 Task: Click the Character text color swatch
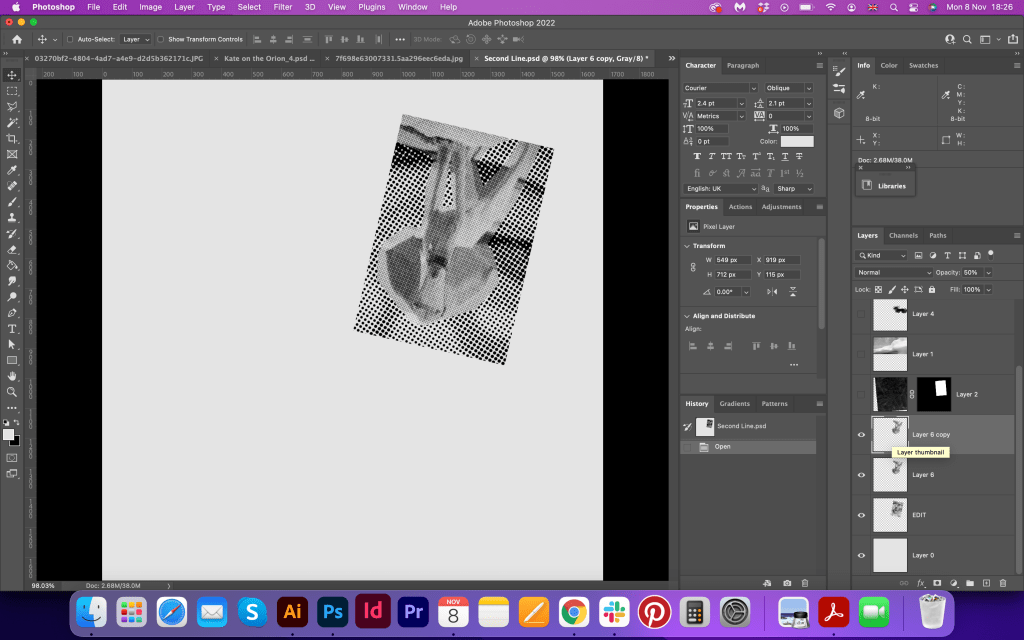[797, 142]
